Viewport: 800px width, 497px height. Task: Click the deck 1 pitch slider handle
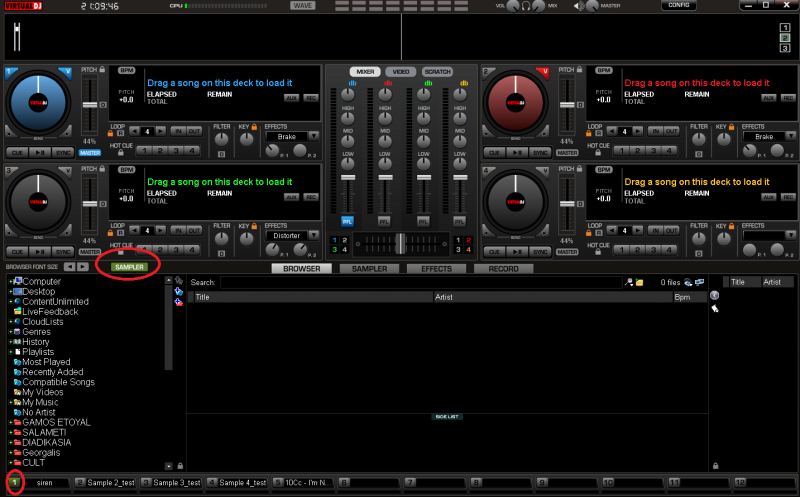[90, 105]
